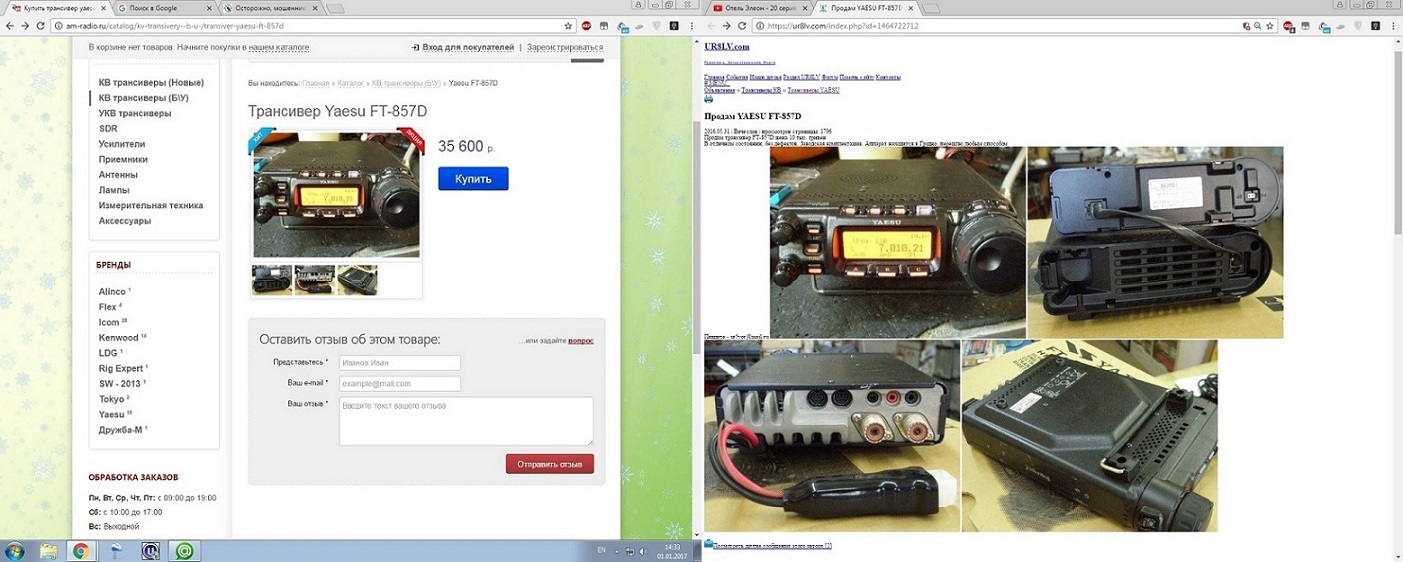Open the 'Вход для покупателей' link
The image size is (1403, 562).
[468, 47]
